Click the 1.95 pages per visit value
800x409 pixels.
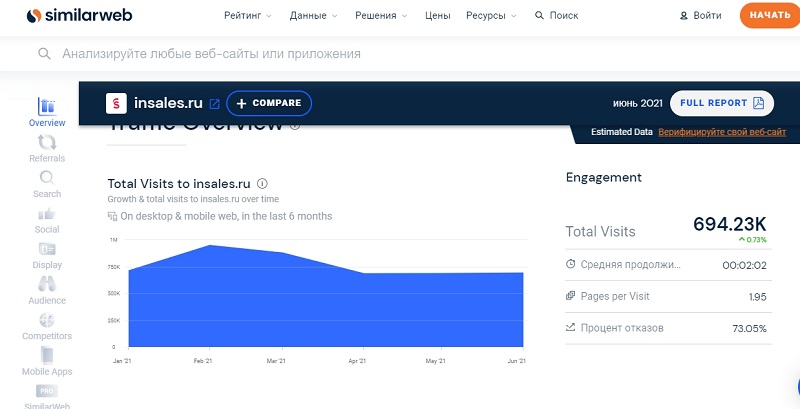[758, 297]
